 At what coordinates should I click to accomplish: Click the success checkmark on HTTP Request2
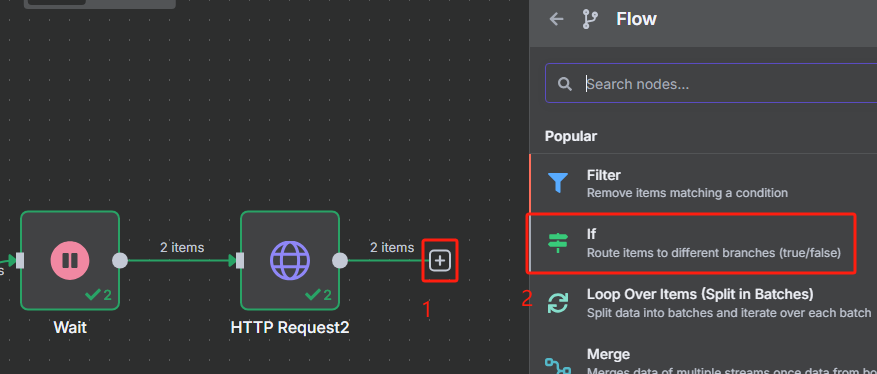coord(313,295)
